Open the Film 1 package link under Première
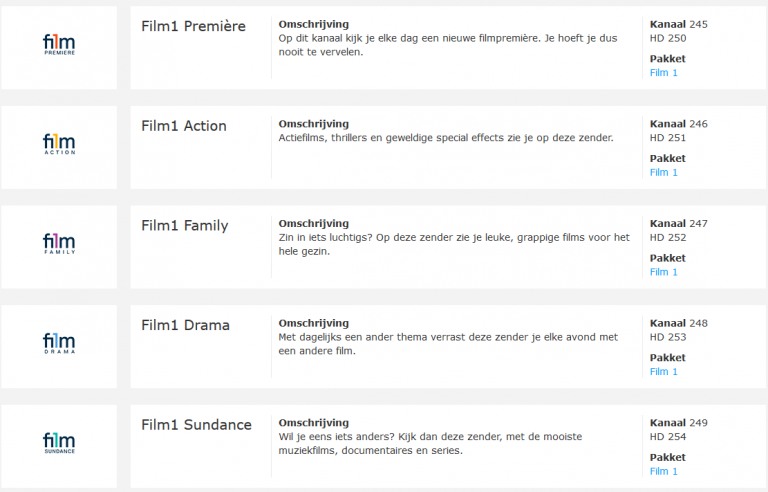This screenshot has height=492, width=768. click(663, 73)
